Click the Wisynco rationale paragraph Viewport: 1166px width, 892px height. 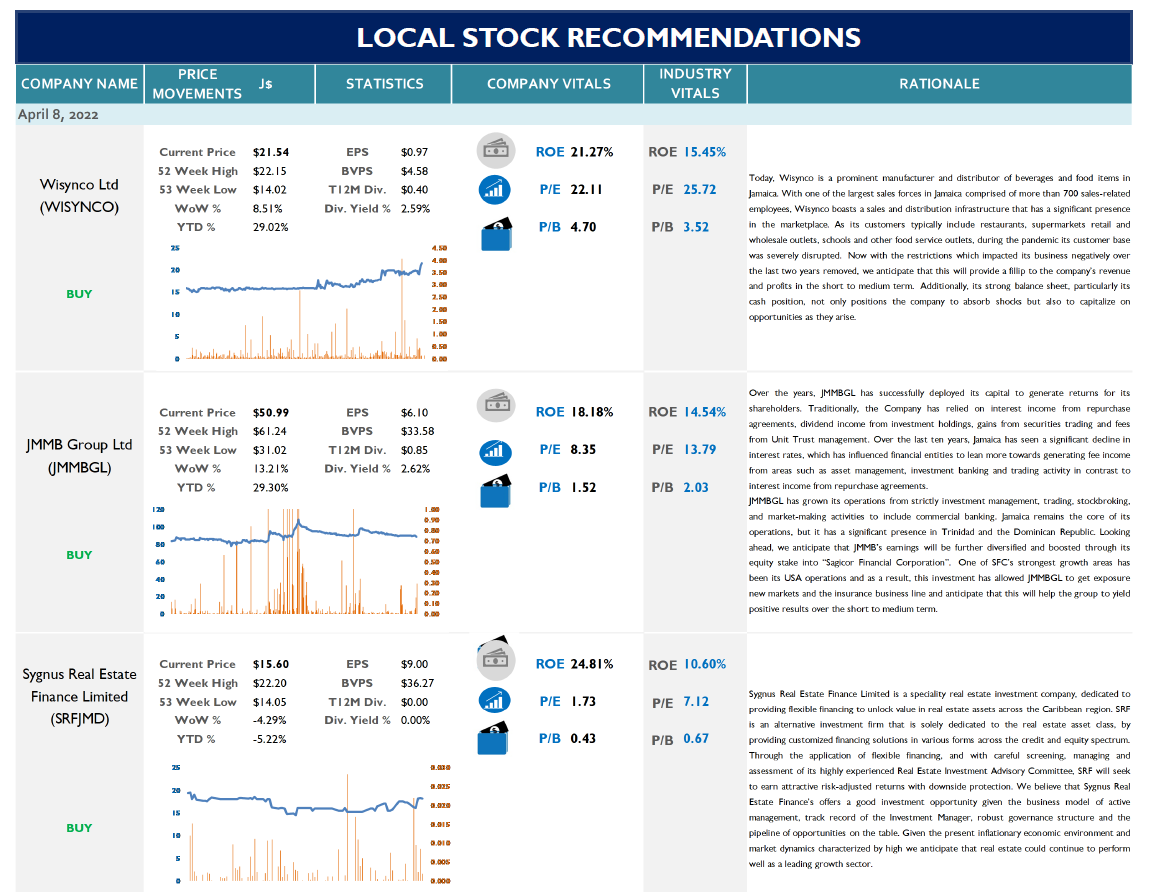939,248
